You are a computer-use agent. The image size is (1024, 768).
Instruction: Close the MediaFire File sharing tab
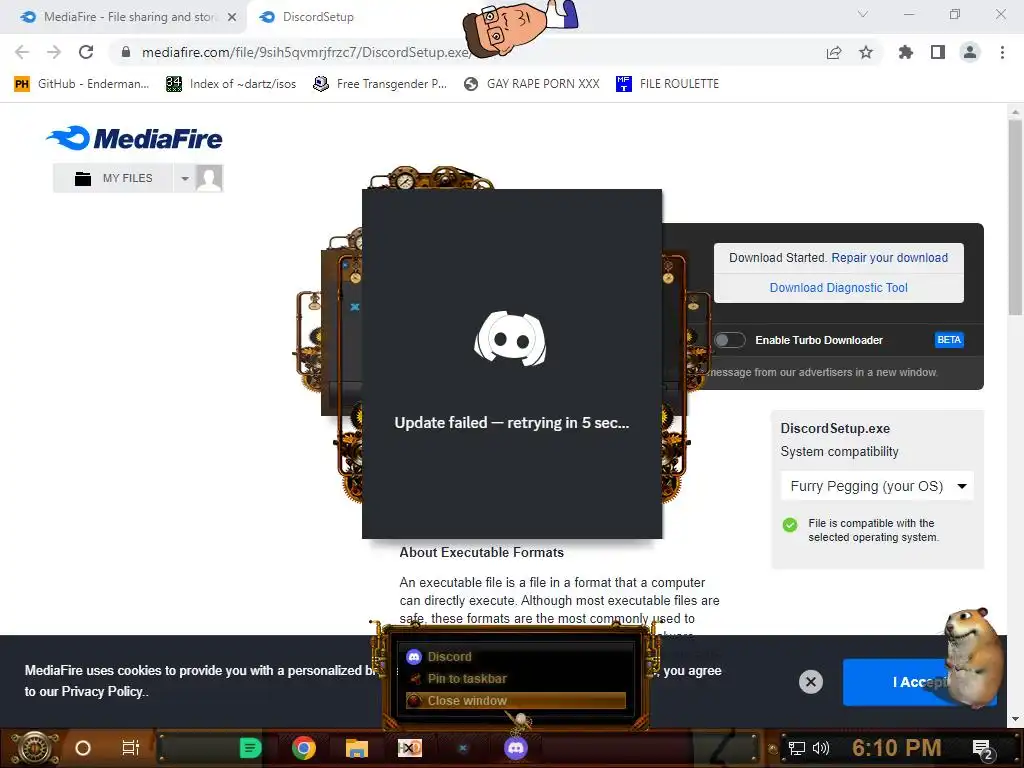[x=232, y=17]
